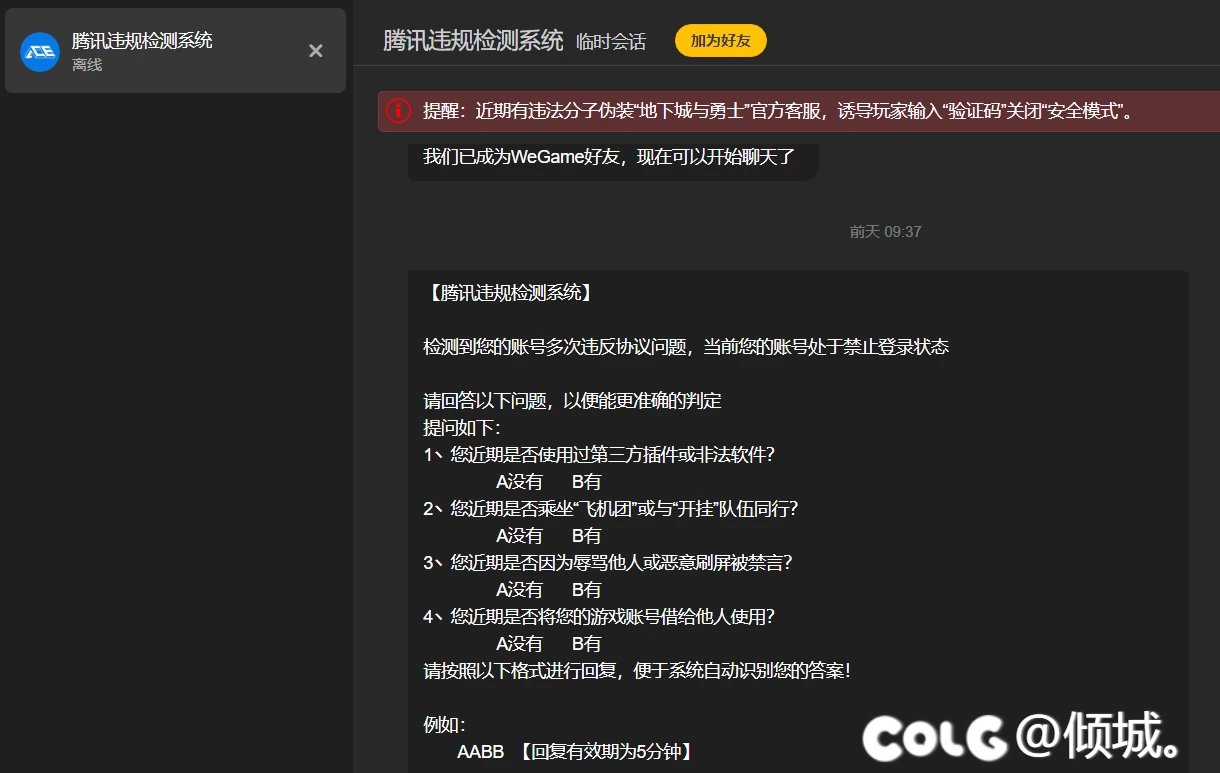Click question 4 about 游戏账号借给他人使用
This screenshot has width=1220, height=773.
click(x=599, y=617)
